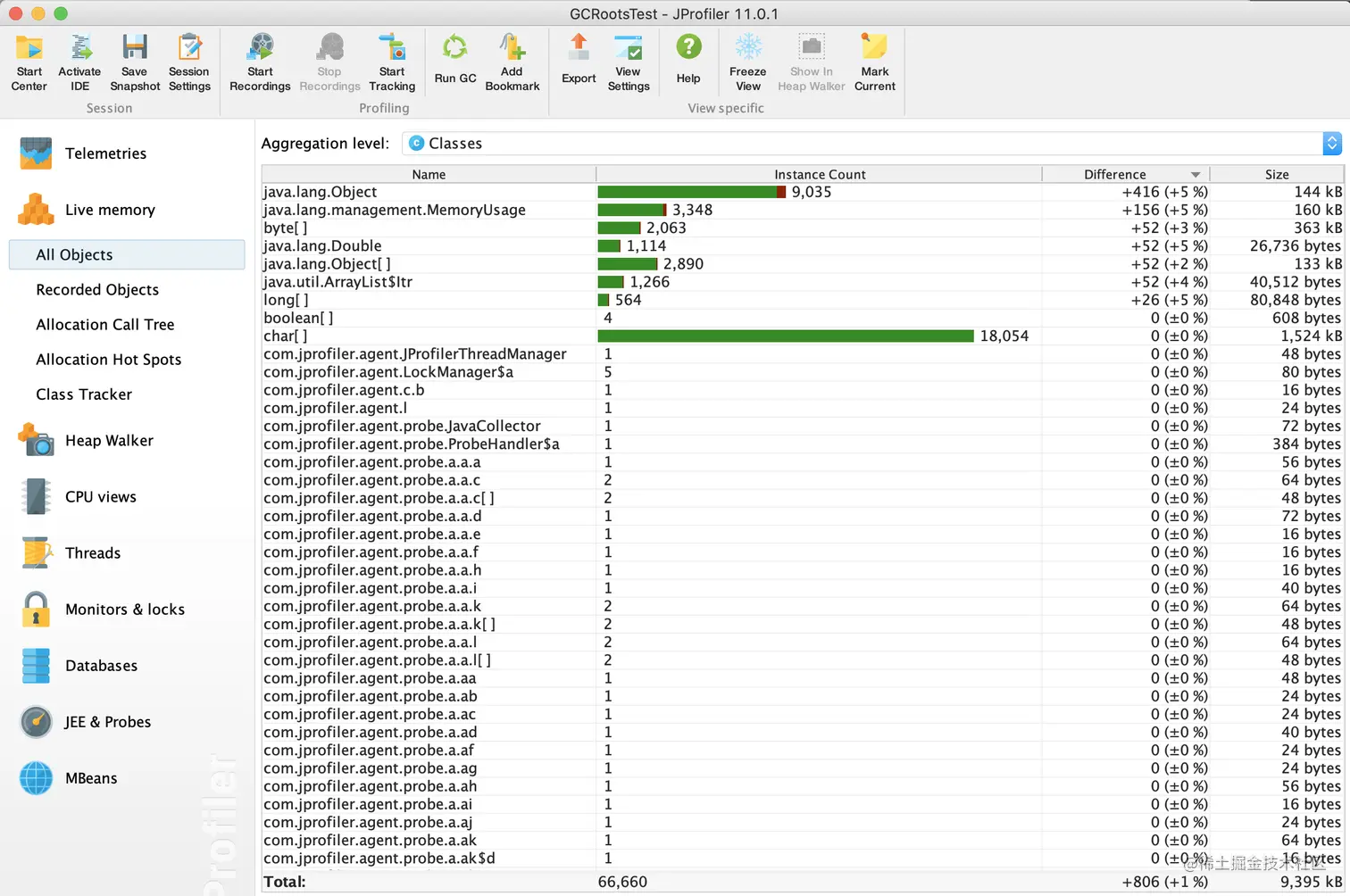Screen dimensions: 1350x896
Task: Export the current view
Action: point(579,59)
